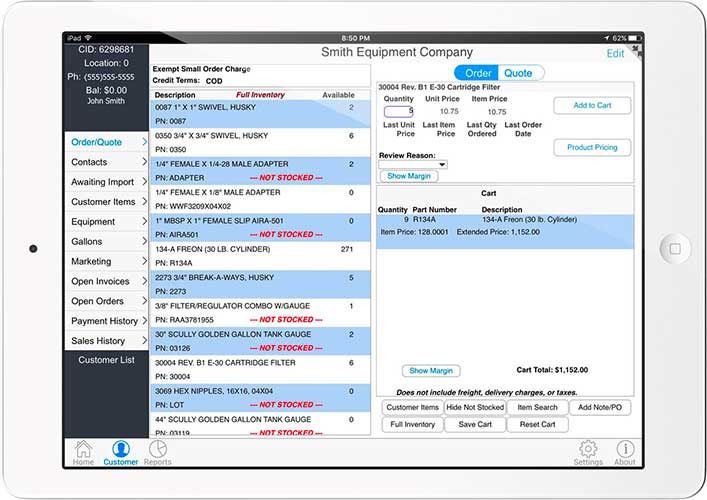Click the Hide Not Stocked button
The height and width of the screenshot is (500, 707).
click(x=475, y=408)
